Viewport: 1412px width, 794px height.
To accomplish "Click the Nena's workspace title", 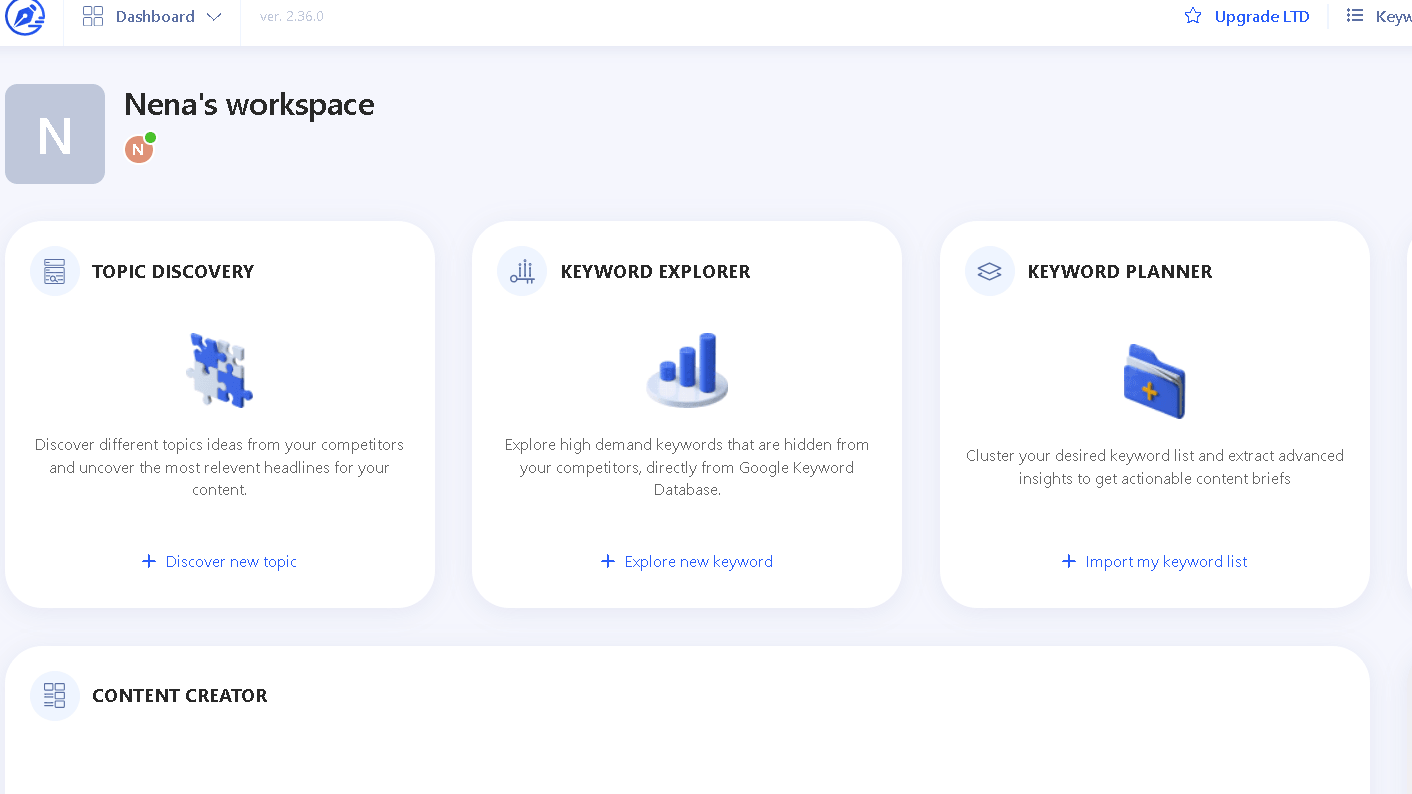I will click(x=249, y=104).
